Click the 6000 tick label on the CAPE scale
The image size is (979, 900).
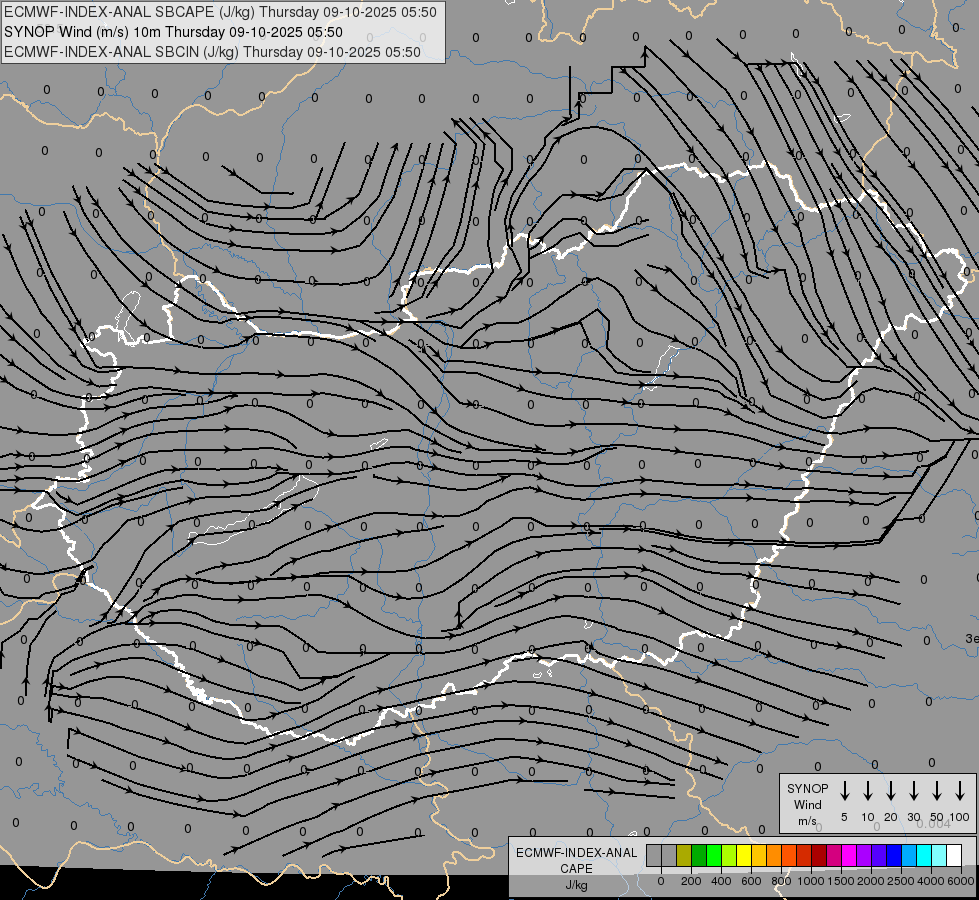[x=961, y=881]
